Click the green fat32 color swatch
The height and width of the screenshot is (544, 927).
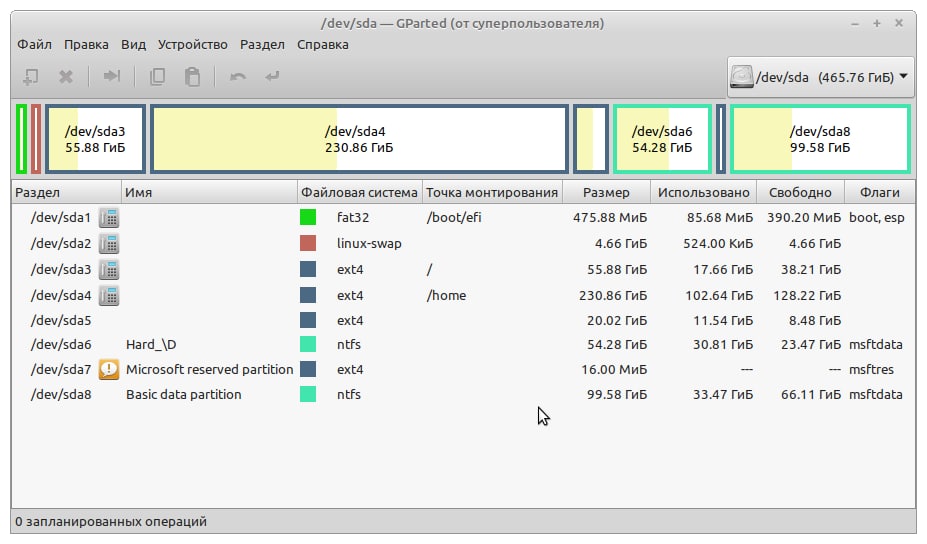click(x=308, y=217)
